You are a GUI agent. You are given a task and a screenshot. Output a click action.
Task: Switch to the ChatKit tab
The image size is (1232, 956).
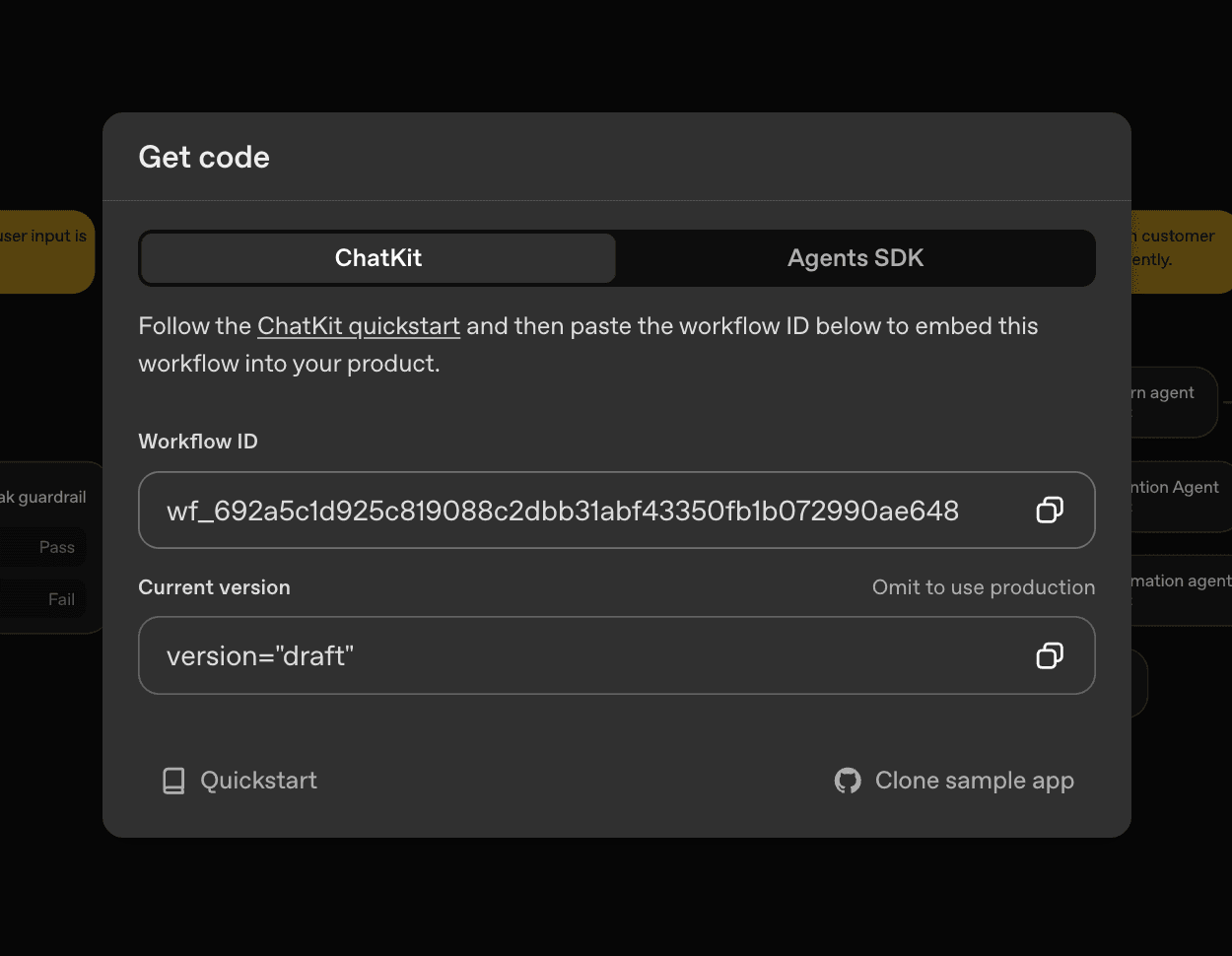point(377,258)
